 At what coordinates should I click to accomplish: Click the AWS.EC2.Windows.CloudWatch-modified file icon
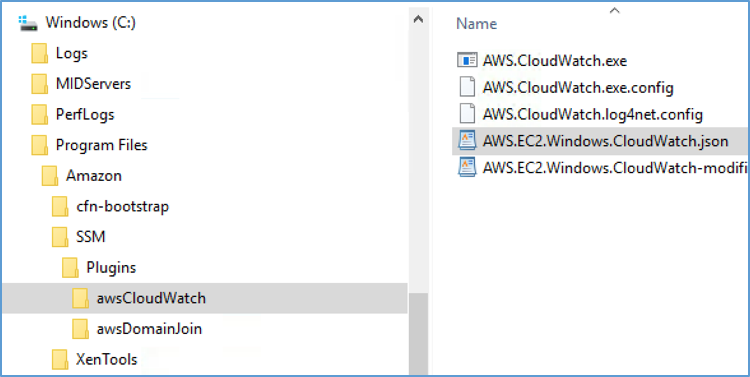(x=467, y=168)
